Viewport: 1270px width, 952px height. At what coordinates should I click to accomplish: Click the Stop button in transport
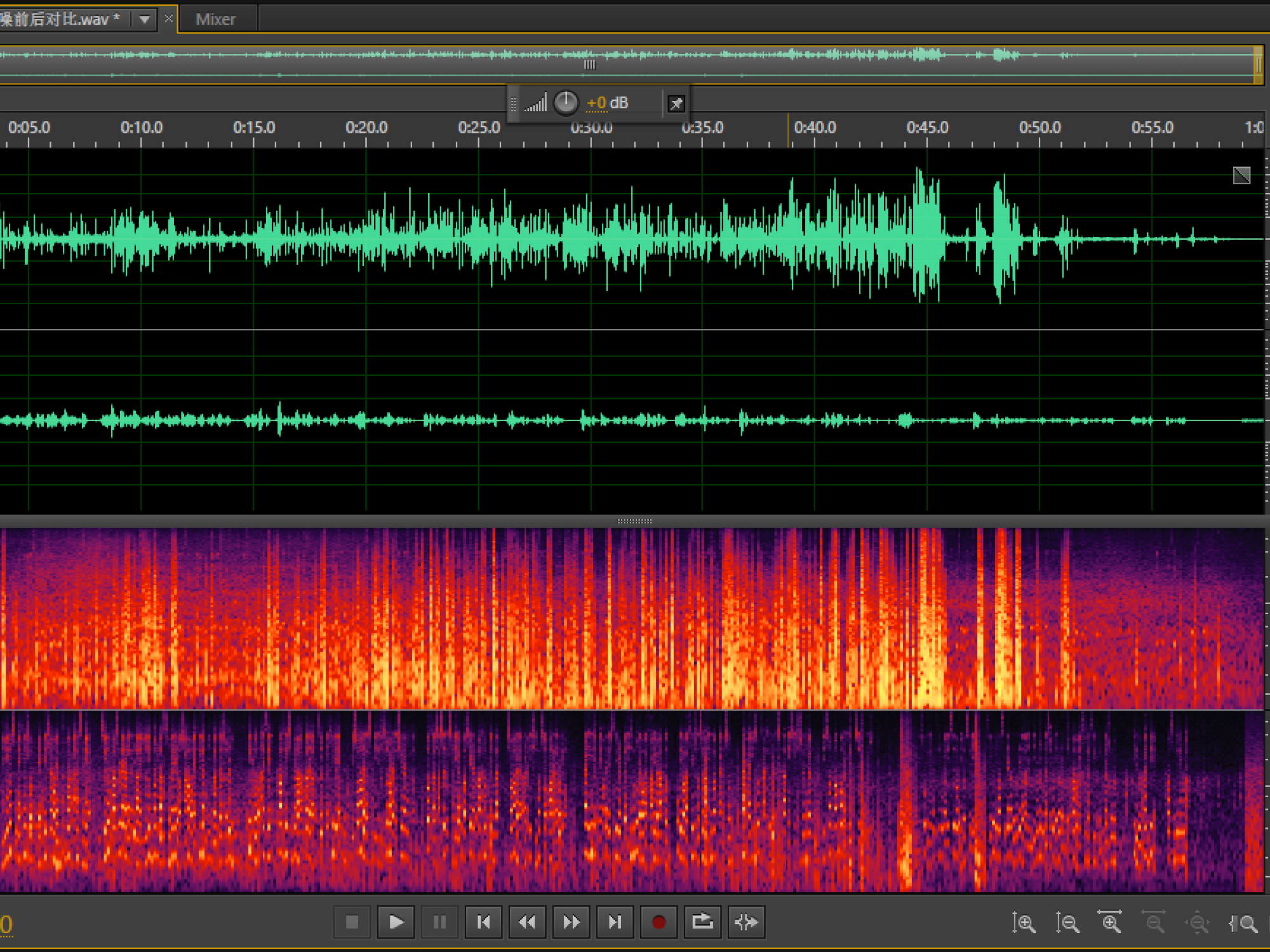352,922
